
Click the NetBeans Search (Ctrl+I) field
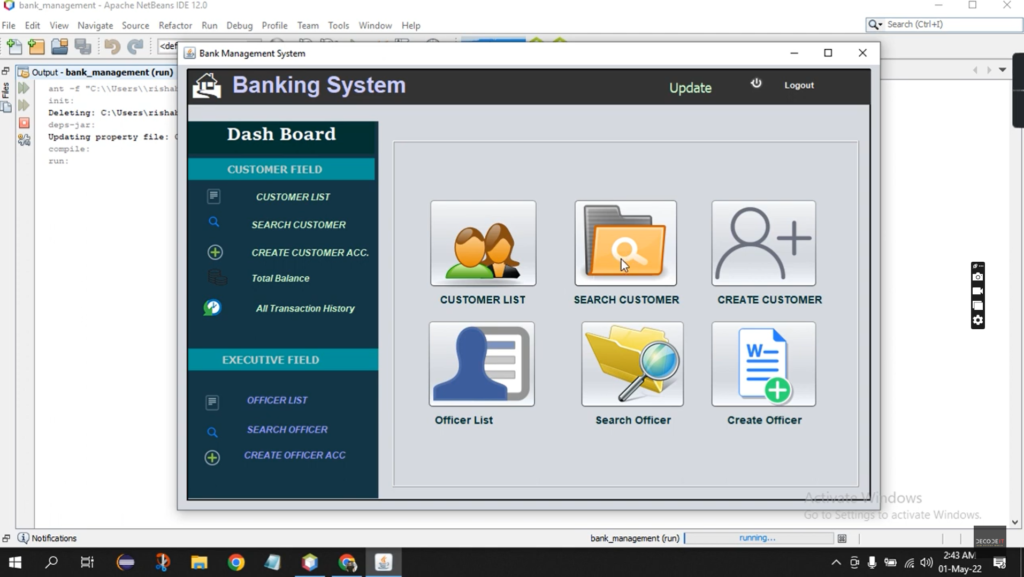952,24
